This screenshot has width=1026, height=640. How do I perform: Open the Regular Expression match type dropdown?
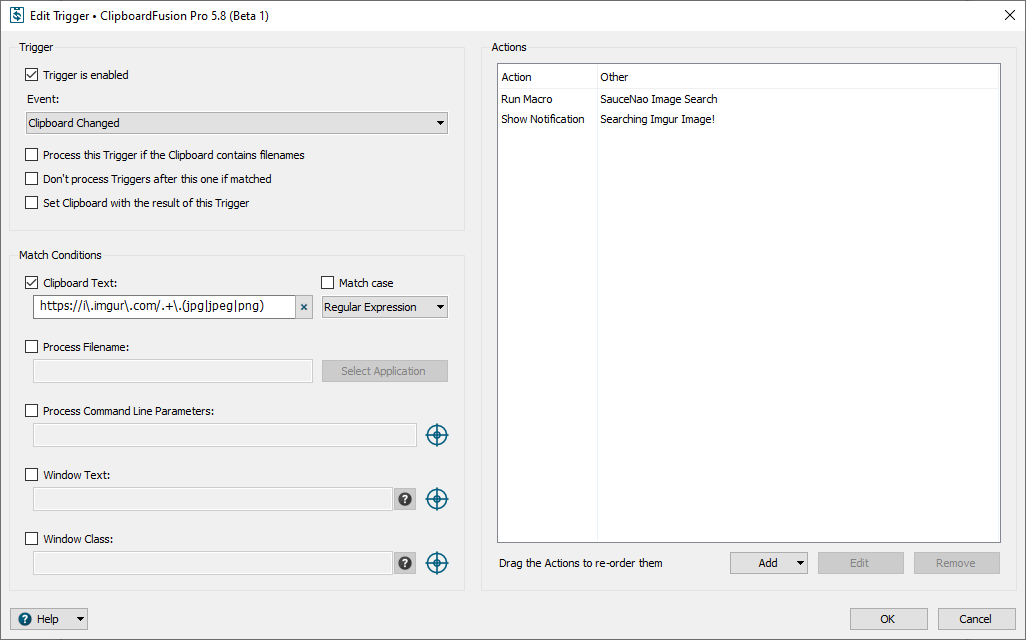384,307
